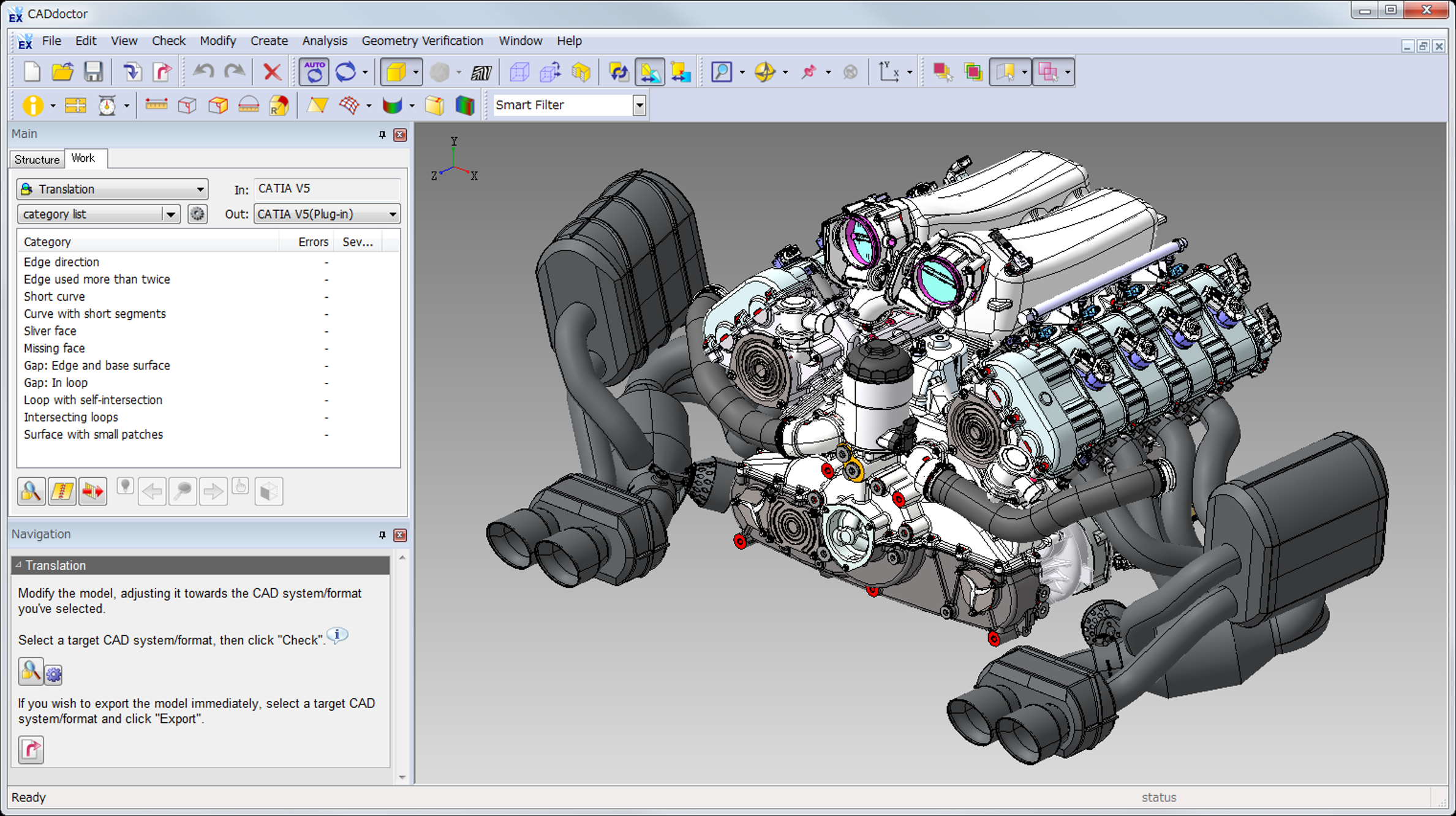Click the red pushpin icon
1456x816 pixels.
tap(809, 72)
